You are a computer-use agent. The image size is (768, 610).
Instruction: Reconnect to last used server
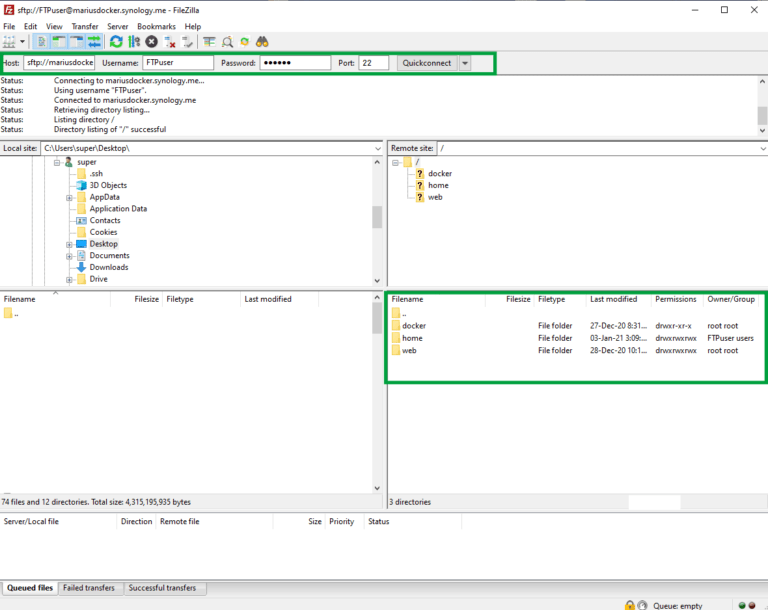point(187,42)
